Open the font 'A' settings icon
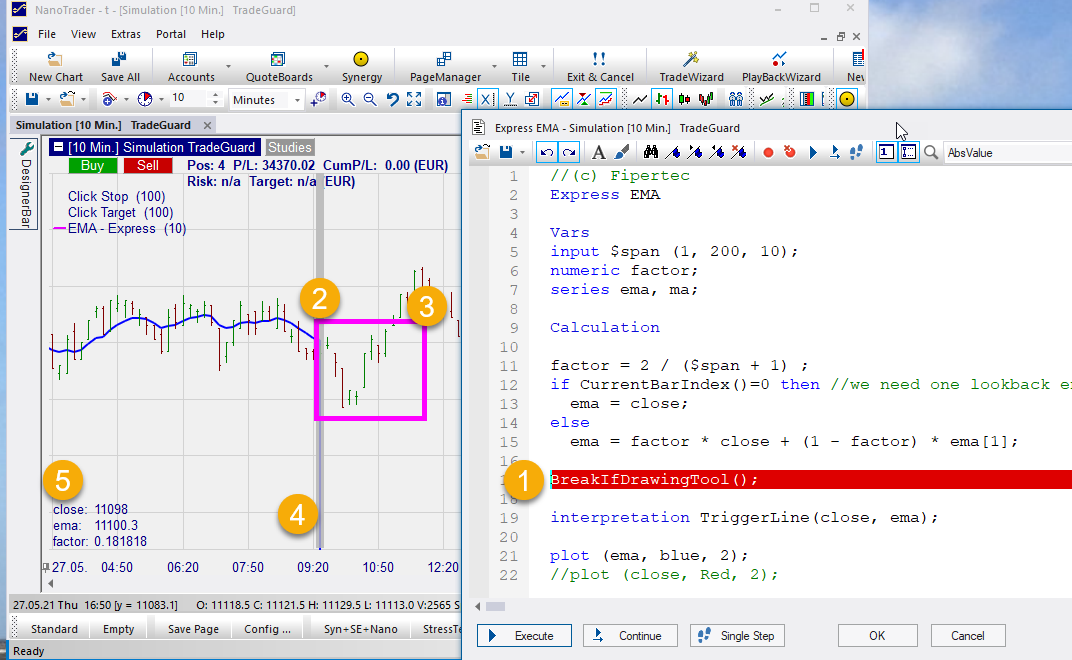Viewport: 1072px width, 660px height. click(598, 152)
